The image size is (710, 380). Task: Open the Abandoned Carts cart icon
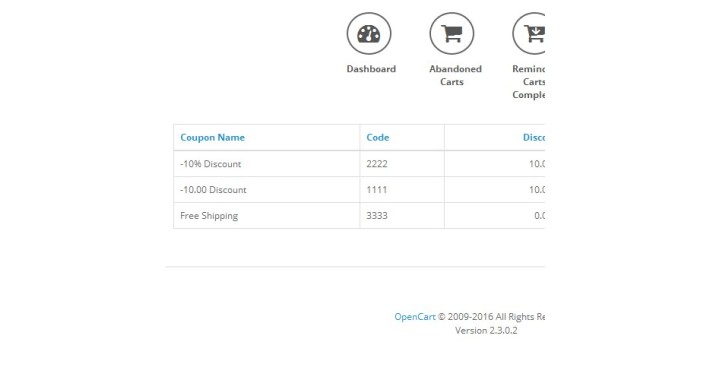coord(452,34)
